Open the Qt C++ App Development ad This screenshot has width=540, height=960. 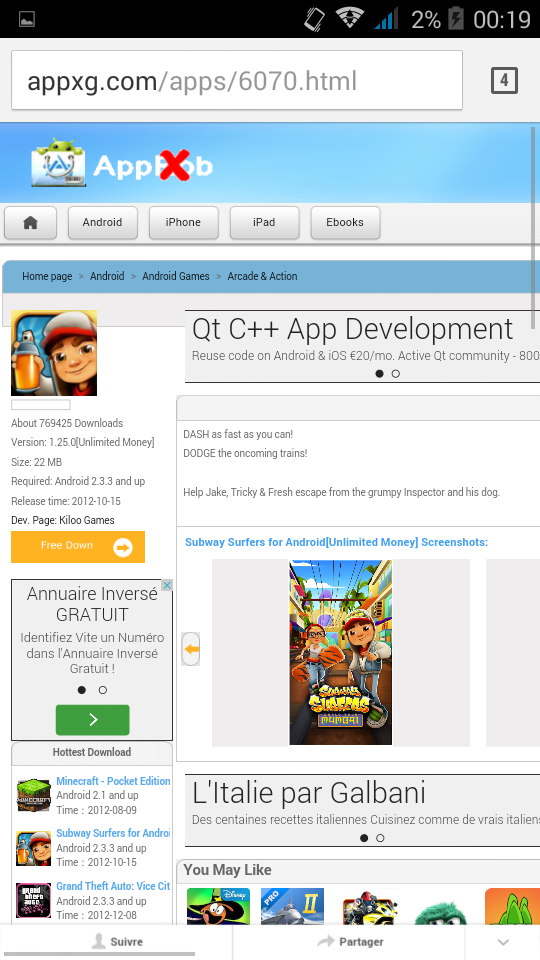(x=362, y=347)
